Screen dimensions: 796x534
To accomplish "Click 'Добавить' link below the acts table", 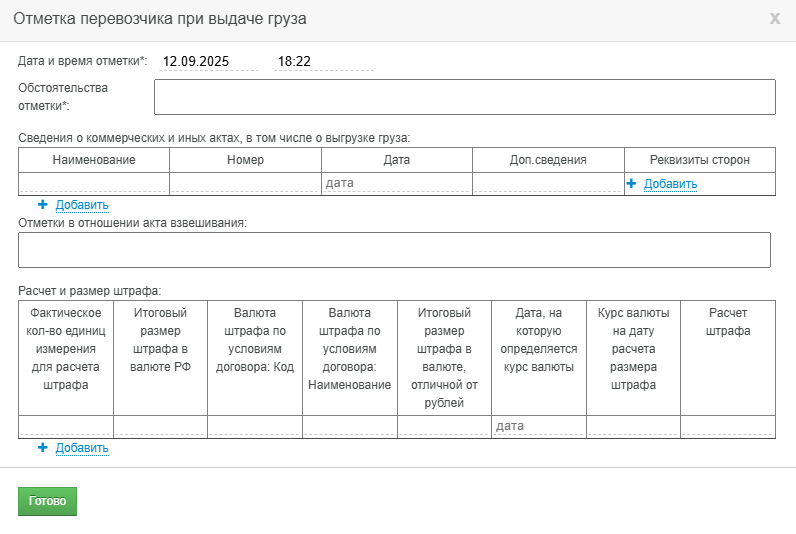I will [82, 205].
